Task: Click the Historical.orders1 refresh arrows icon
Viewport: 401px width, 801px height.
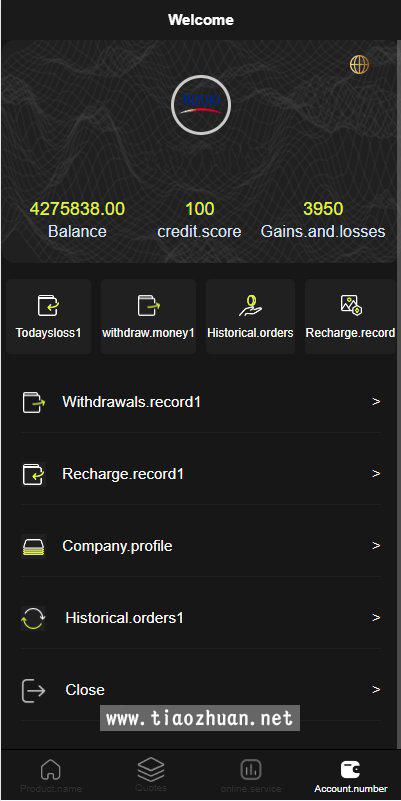Action: click(x=34, y=618)
